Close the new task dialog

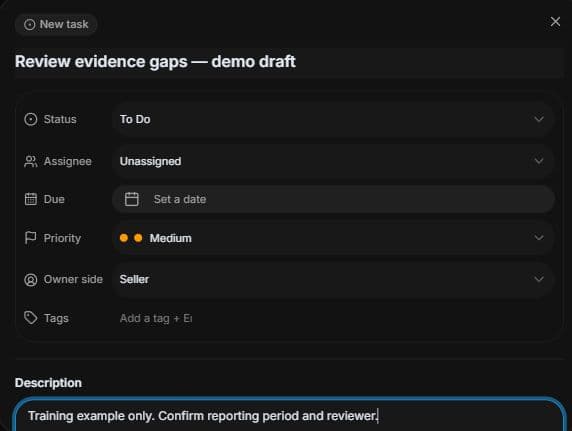pos(555,22)
